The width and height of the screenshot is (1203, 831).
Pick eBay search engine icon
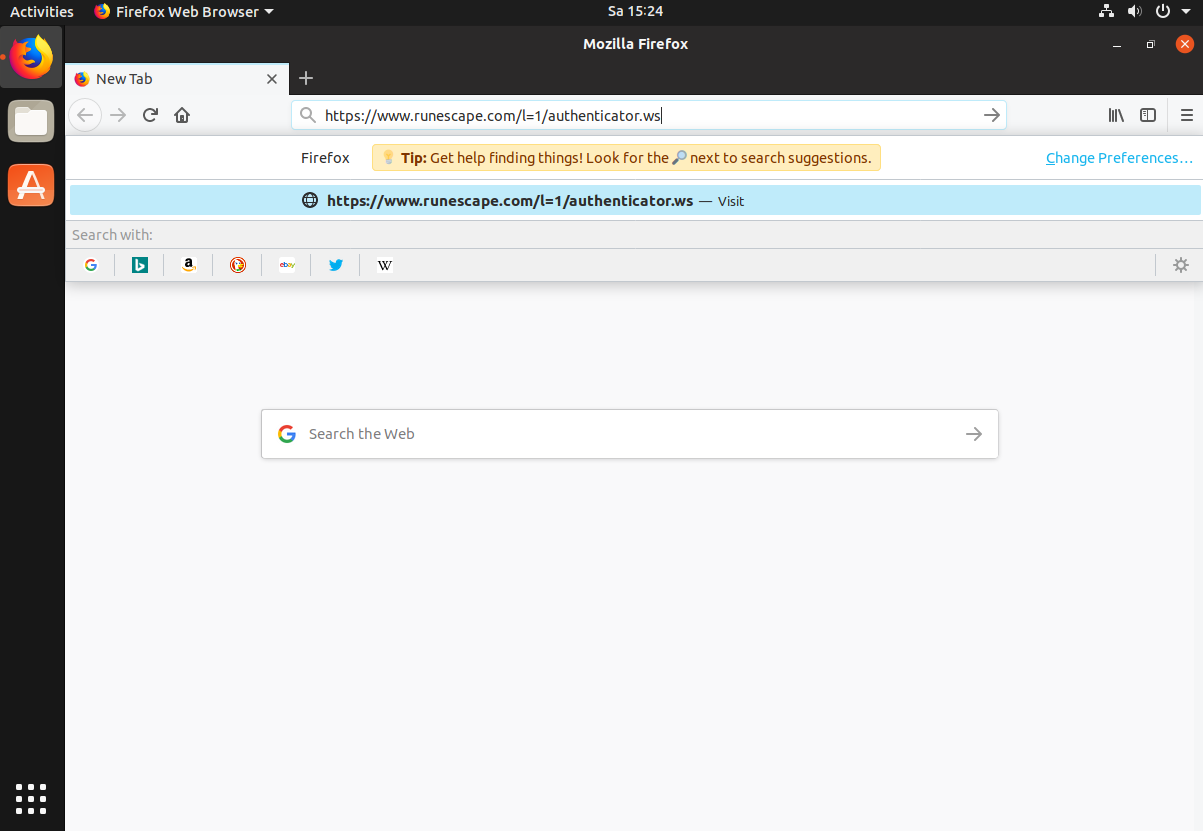click(287, 265)
